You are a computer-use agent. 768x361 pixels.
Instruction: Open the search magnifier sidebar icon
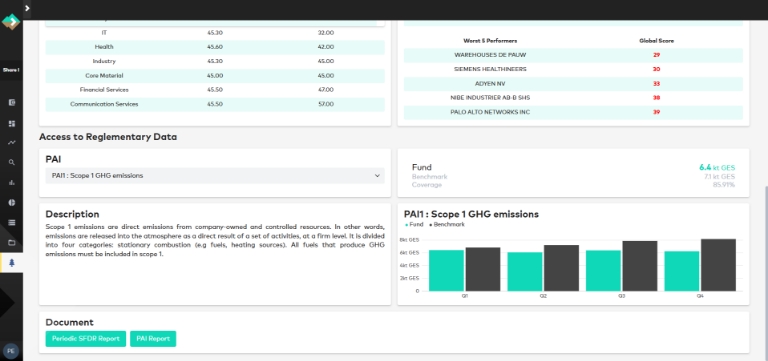12,163
